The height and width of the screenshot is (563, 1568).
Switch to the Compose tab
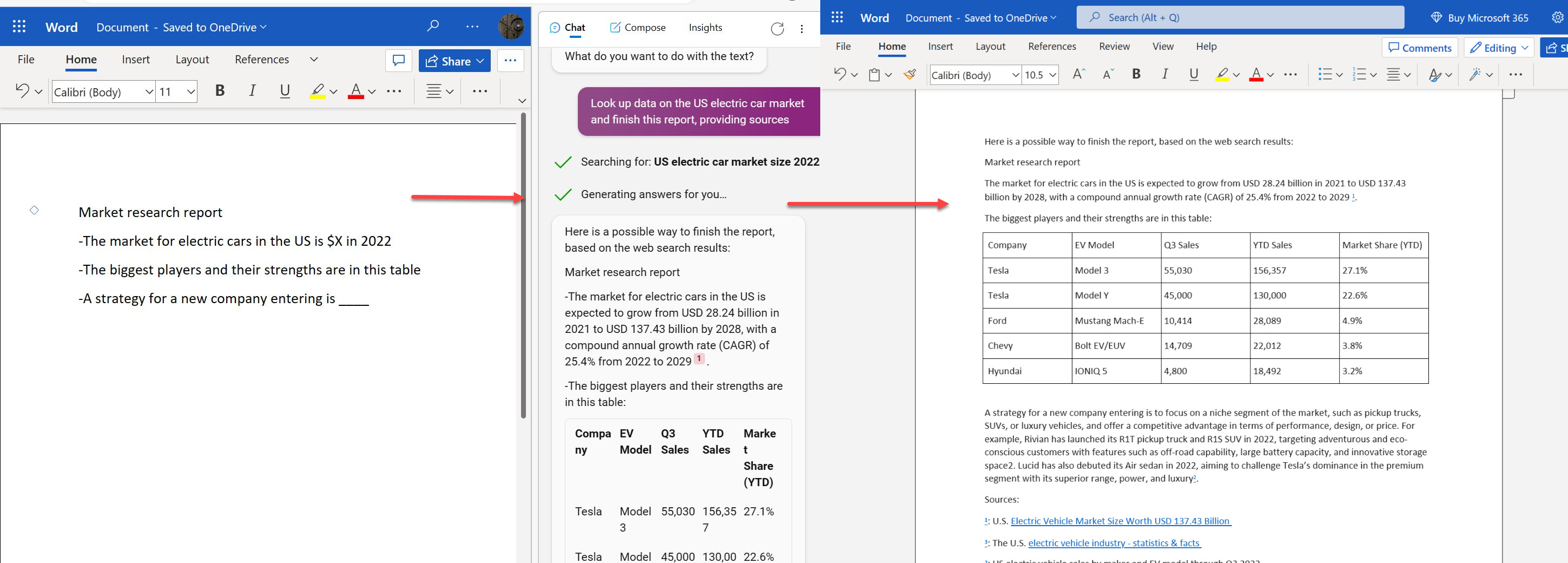[x=637, y=28]
